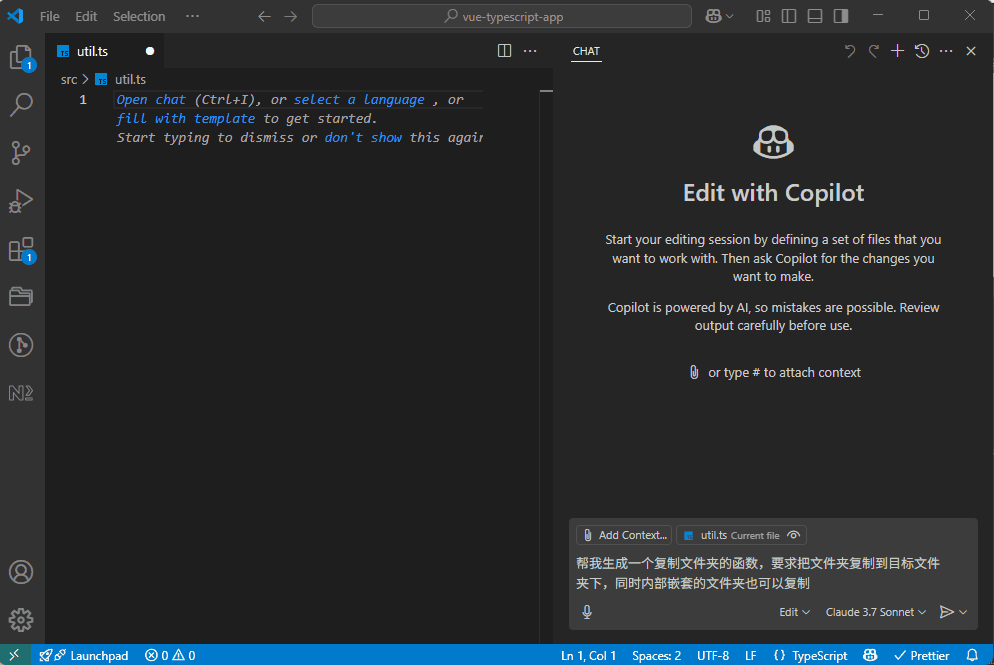Viewport: 994px width, 665px height.
Task: Click the customize layout icon
Action: tap(763, 16)
